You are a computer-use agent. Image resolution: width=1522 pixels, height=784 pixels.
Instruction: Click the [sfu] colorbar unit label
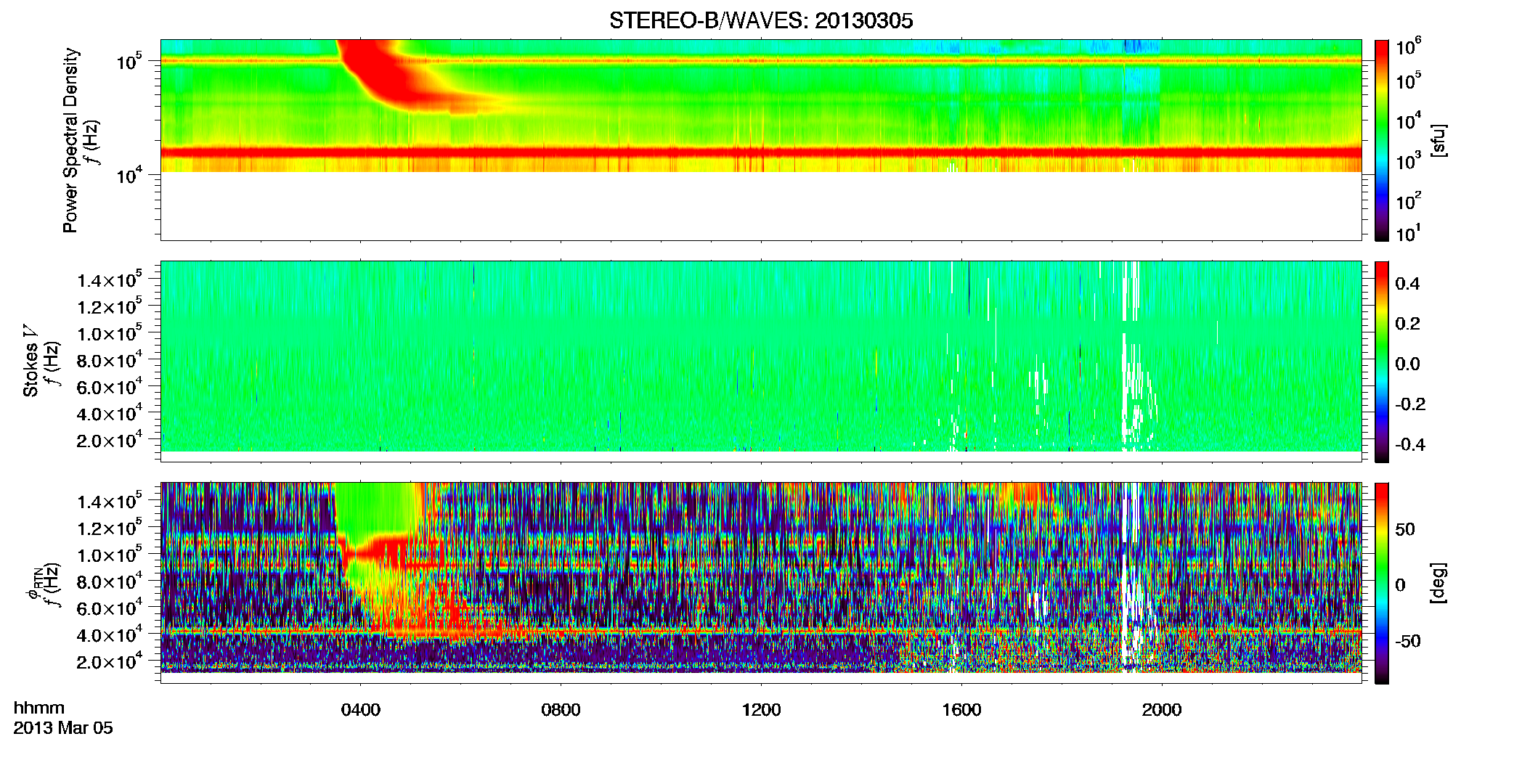(x=1438, y=140)
